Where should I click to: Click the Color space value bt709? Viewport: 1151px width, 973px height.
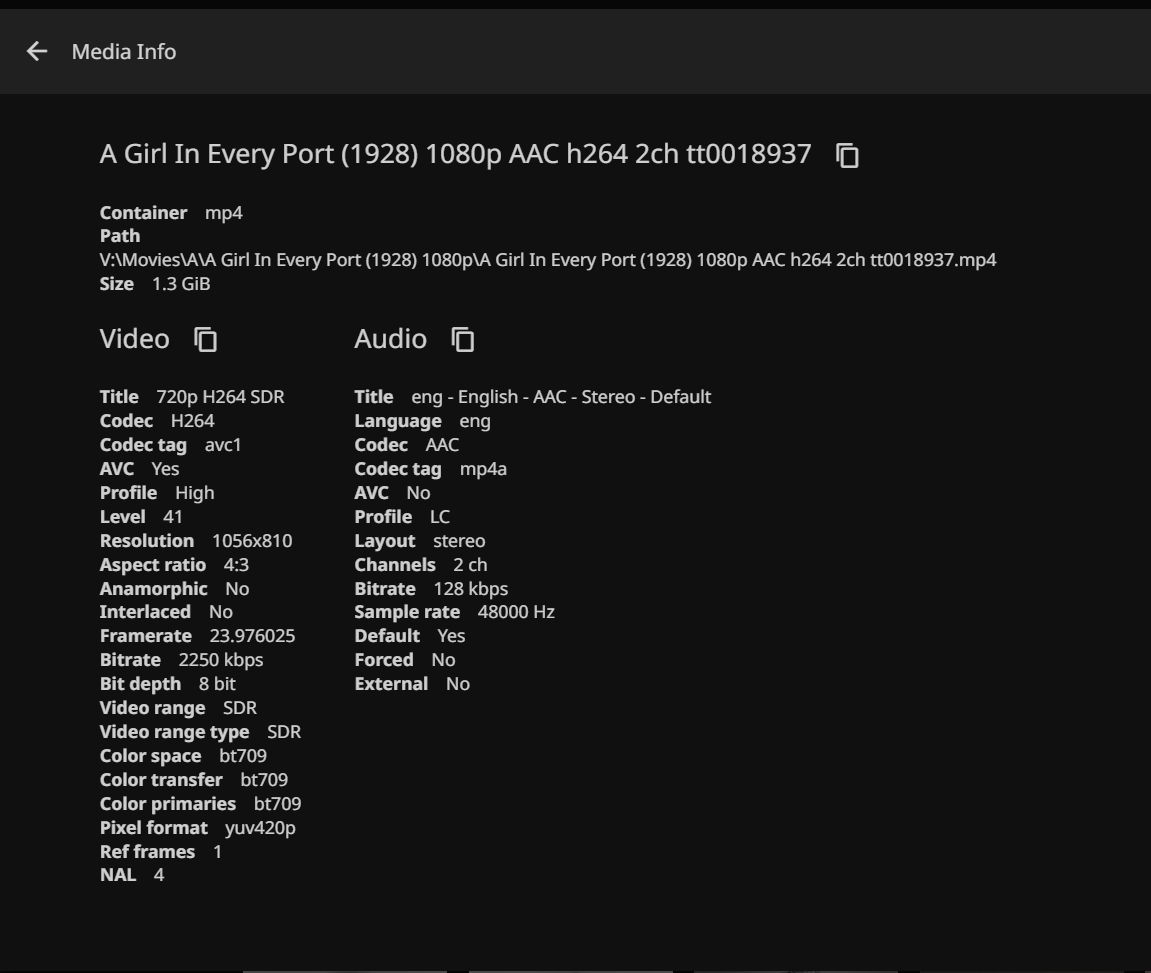click(243, 756)
